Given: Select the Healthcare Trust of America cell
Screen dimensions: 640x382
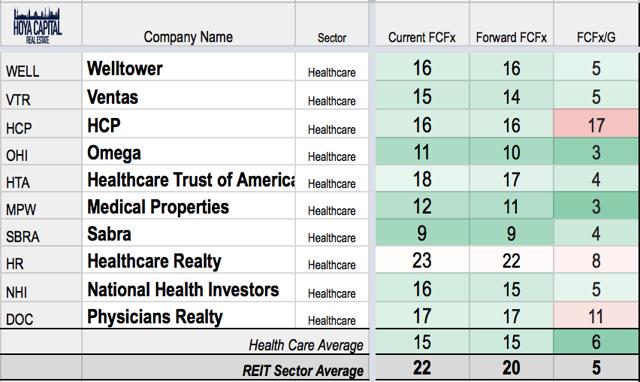Looking at the screenshot, I should click(188, 180).
